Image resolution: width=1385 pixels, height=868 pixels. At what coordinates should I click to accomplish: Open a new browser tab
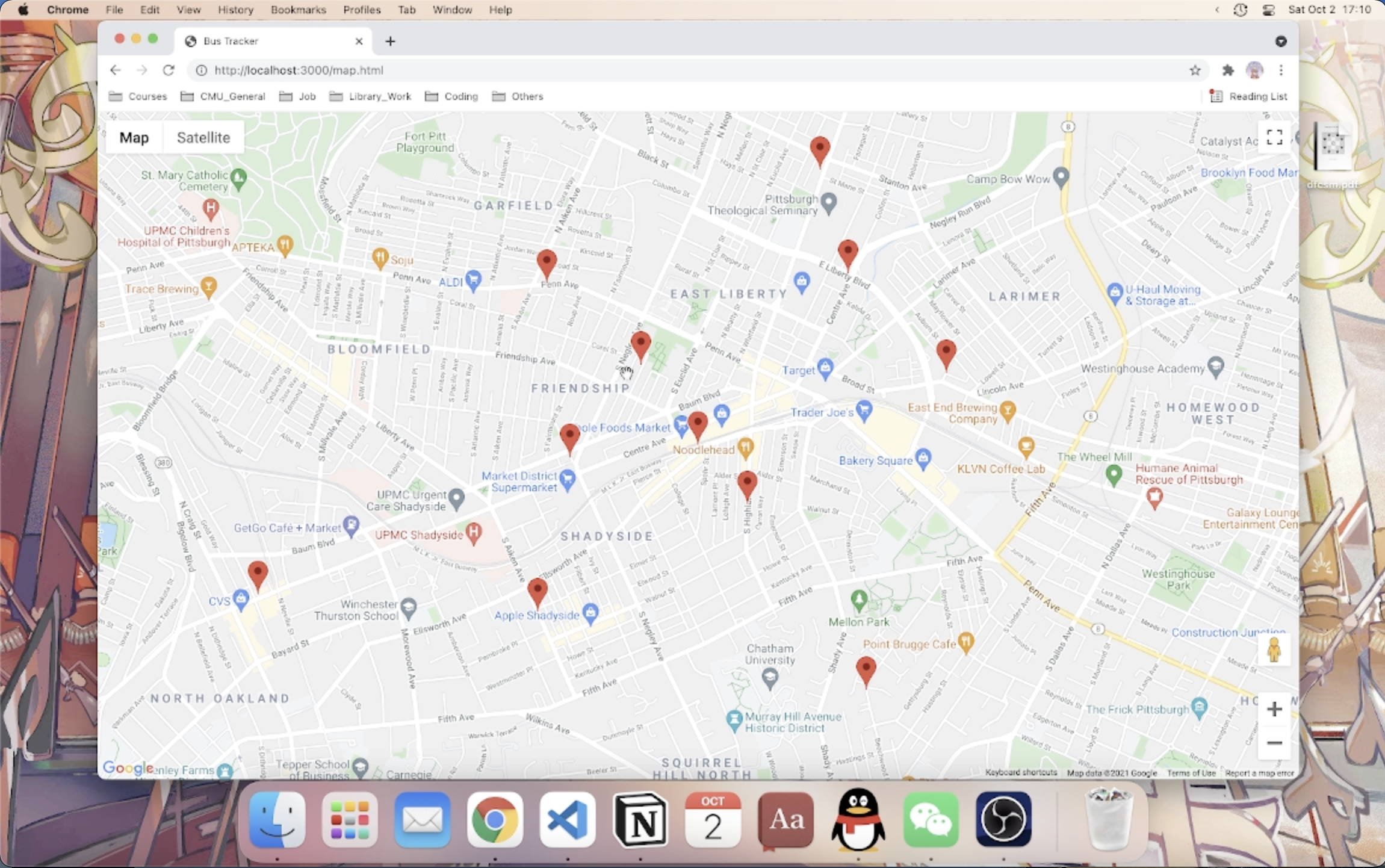pos(390,41)
